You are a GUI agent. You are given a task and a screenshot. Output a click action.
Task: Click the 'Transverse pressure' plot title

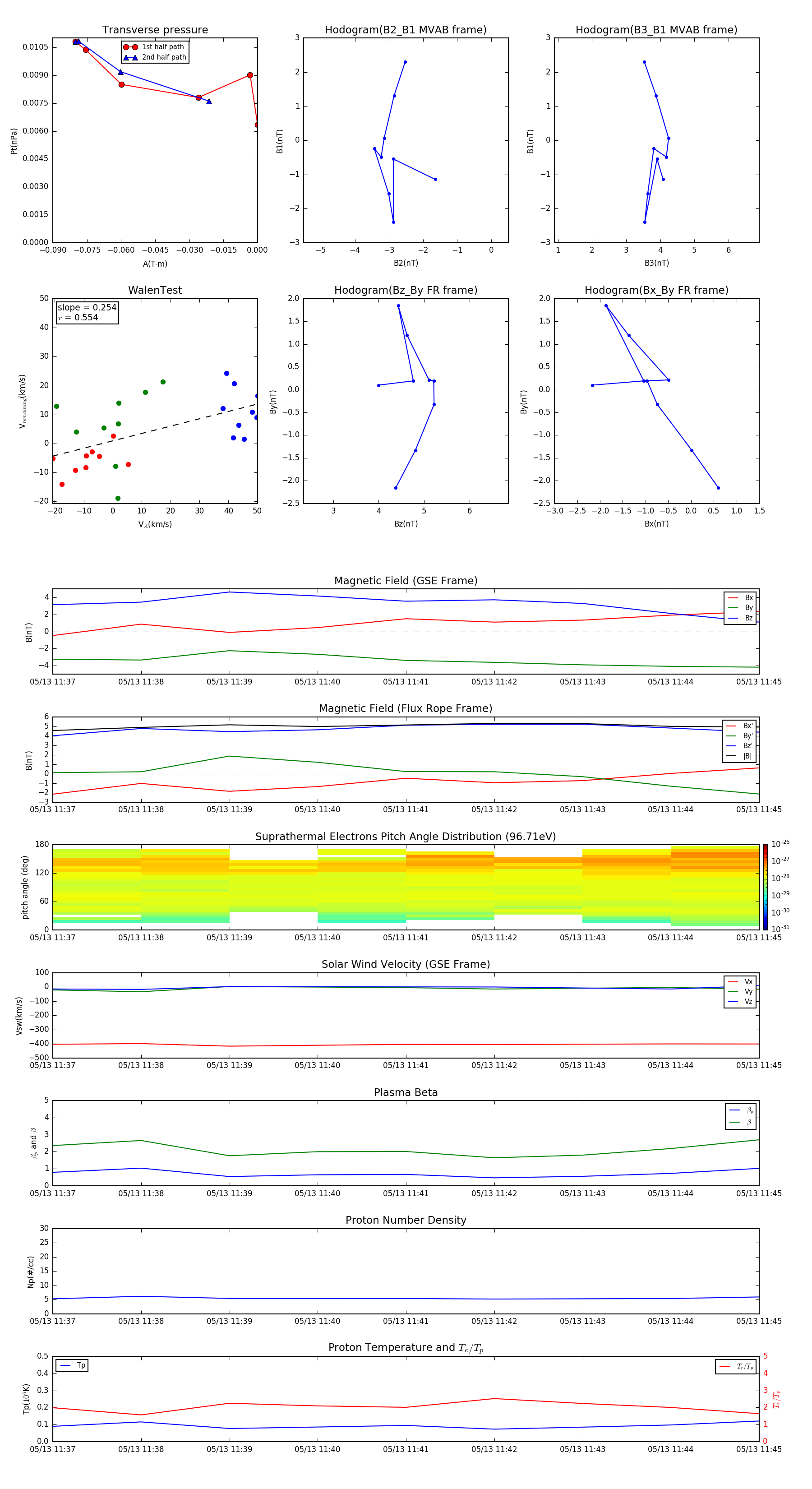155,30
